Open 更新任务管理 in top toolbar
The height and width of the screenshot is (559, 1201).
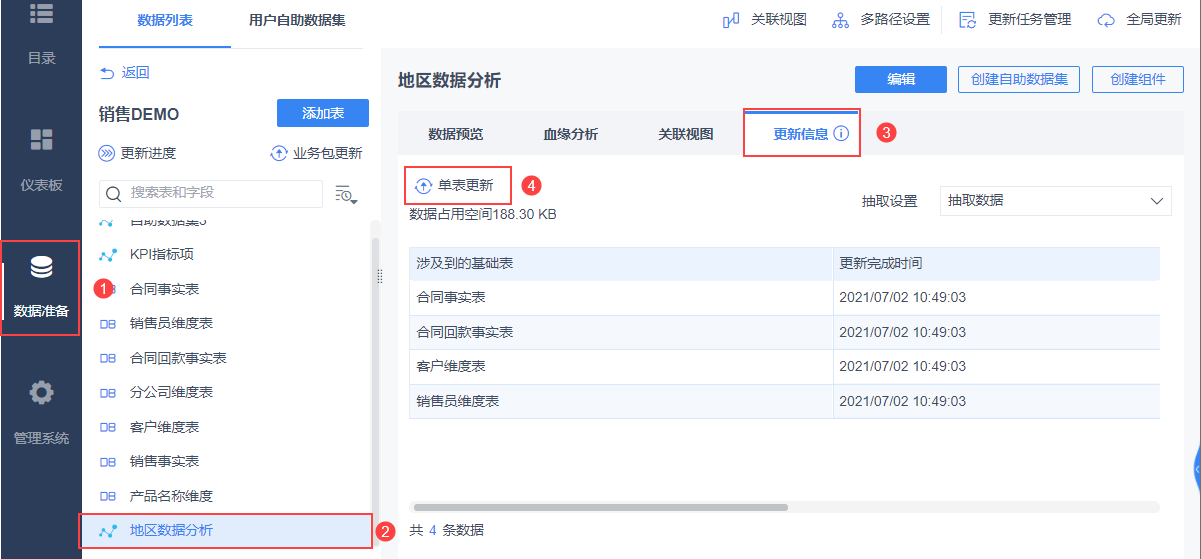(967, 20)
